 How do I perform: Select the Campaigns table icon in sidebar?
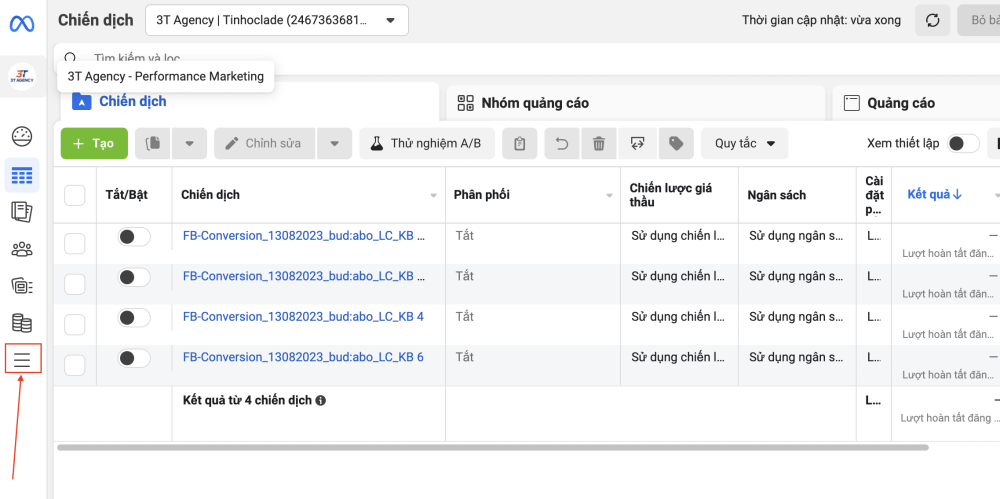pos(22,175)
